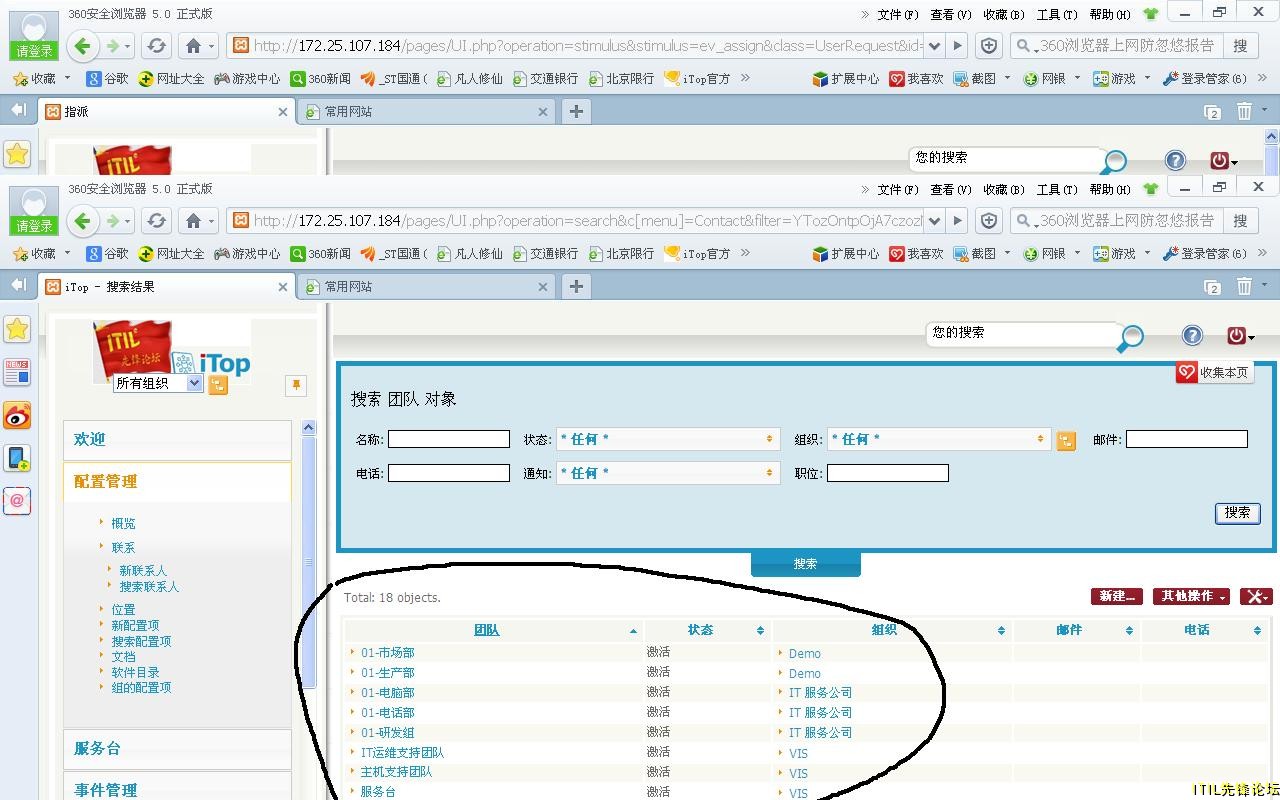Click 请登录 avatar in 搜索结果 window
This screenshot has width=1280, height=800.
(33, 211)
